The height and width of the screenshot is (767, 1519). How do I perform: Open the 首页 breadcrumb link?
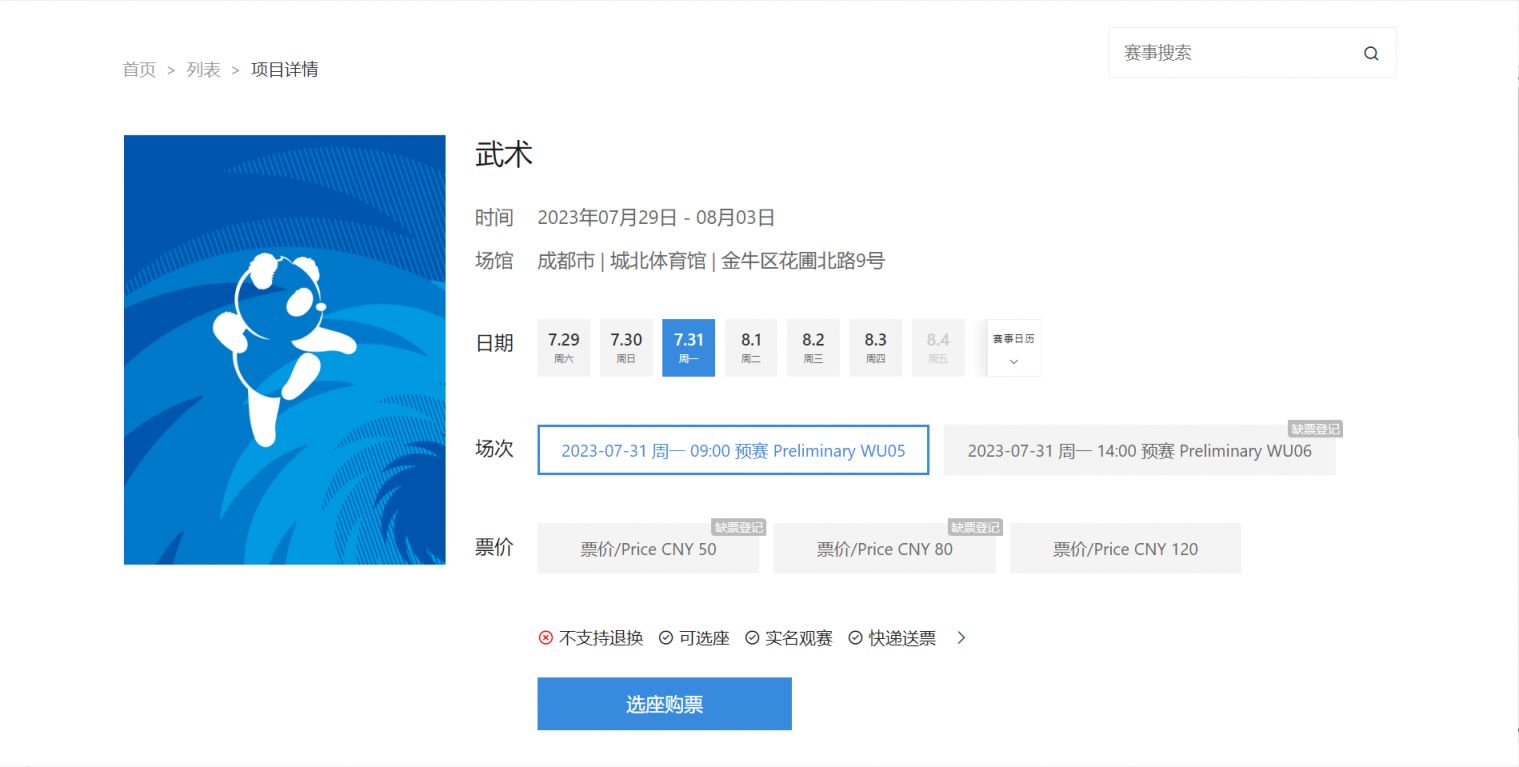(x=138, y=69)
